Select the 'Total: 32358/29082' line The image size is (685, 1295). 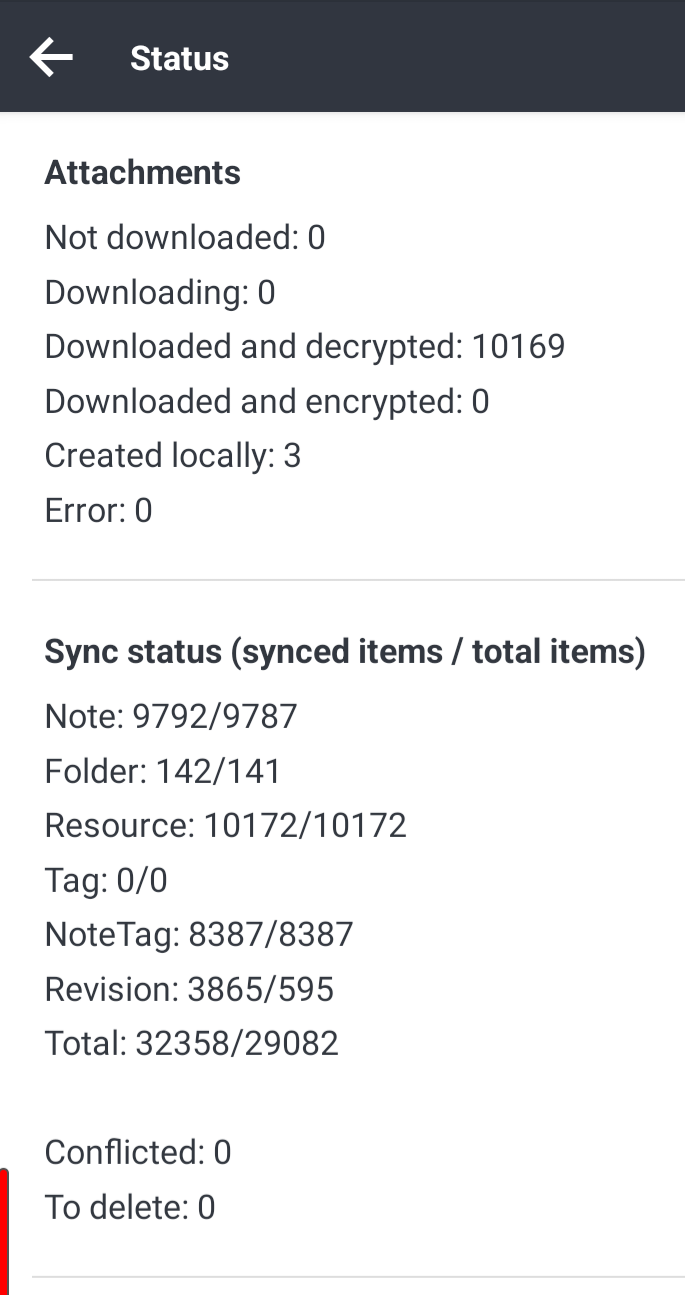[x=191, y=1043]
